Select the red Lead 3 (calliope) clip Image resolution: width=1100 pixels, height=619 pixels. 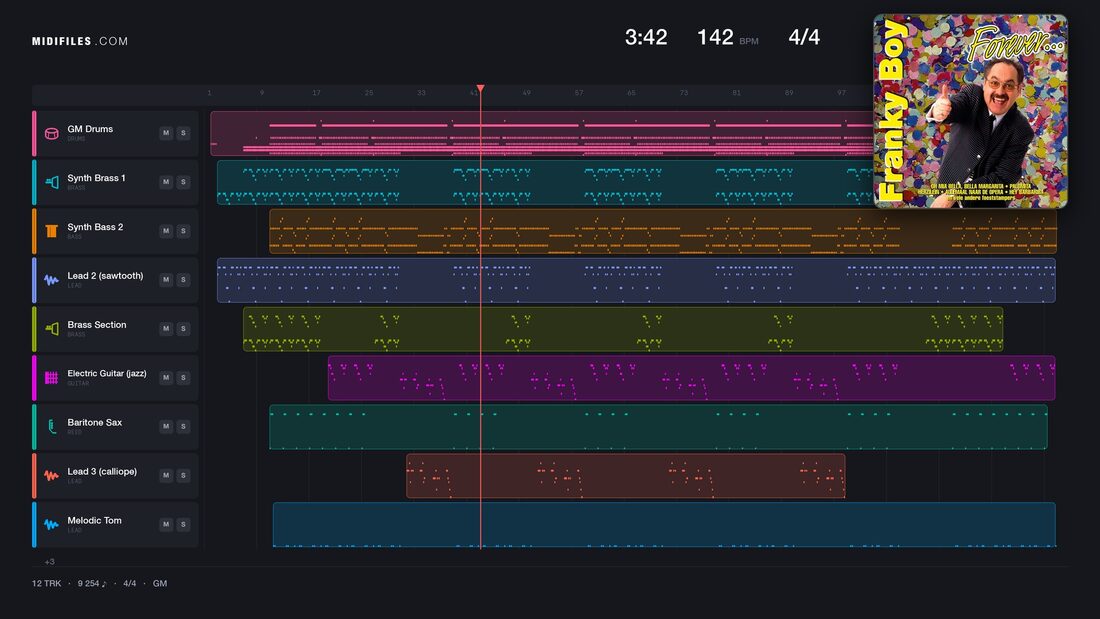pos(626,476)
